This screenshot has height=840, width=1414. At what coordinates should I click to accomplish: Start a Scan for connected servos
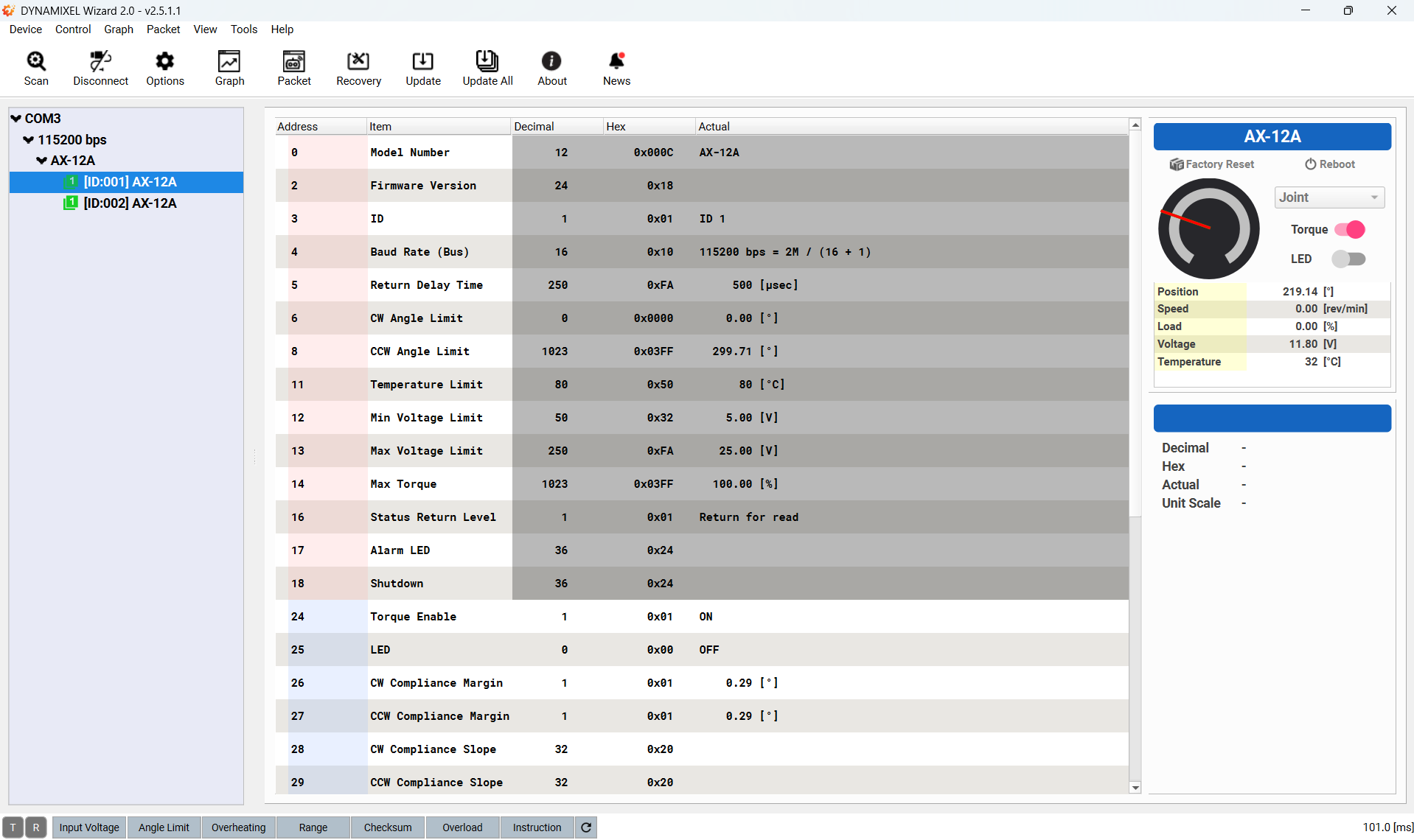pyautogui.click(x=36, y=69)
